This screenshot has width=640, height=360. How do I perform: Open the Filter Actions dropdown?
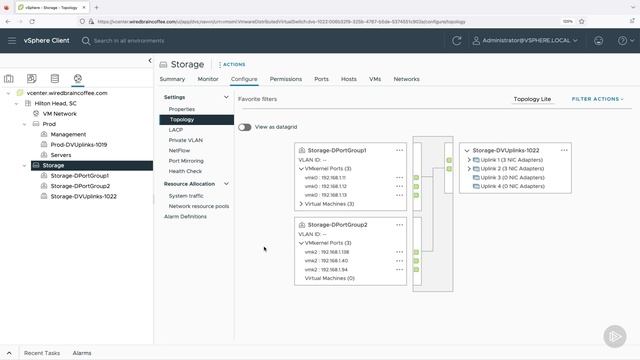tap(598, 99)
